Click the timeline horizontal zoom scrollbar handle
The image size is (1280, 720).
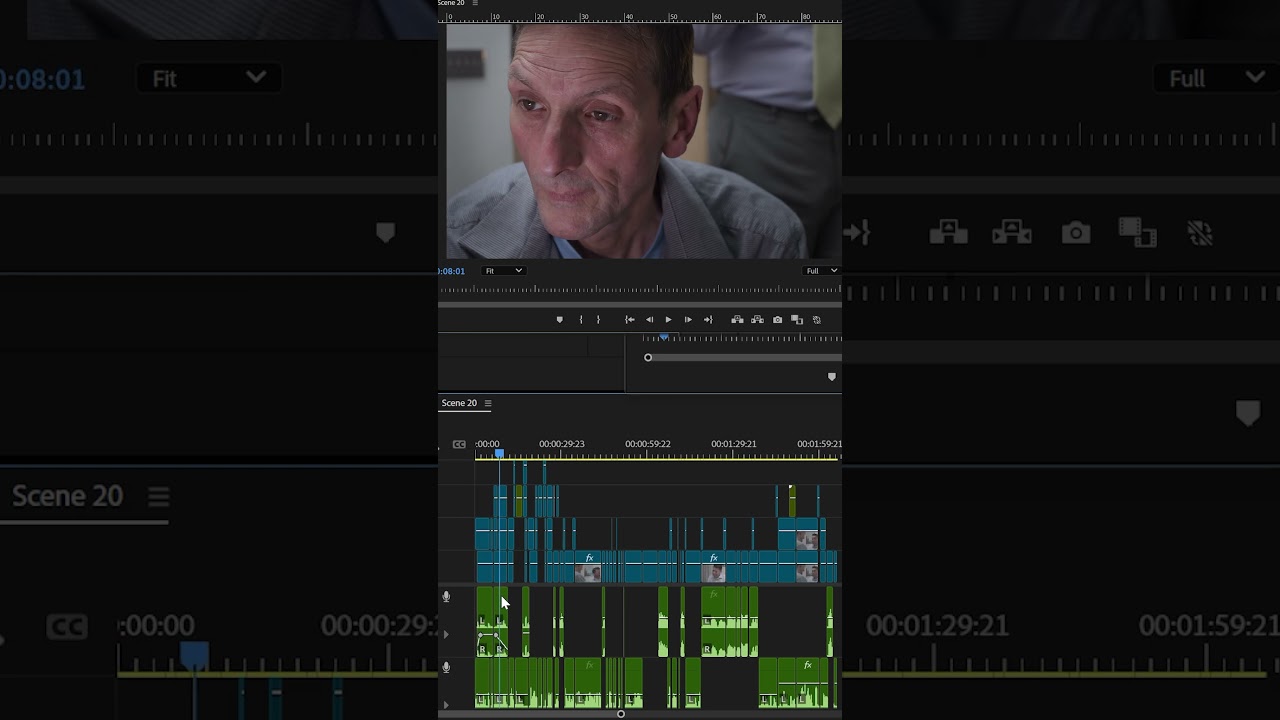pyautogui.click(x=621, y=714)
